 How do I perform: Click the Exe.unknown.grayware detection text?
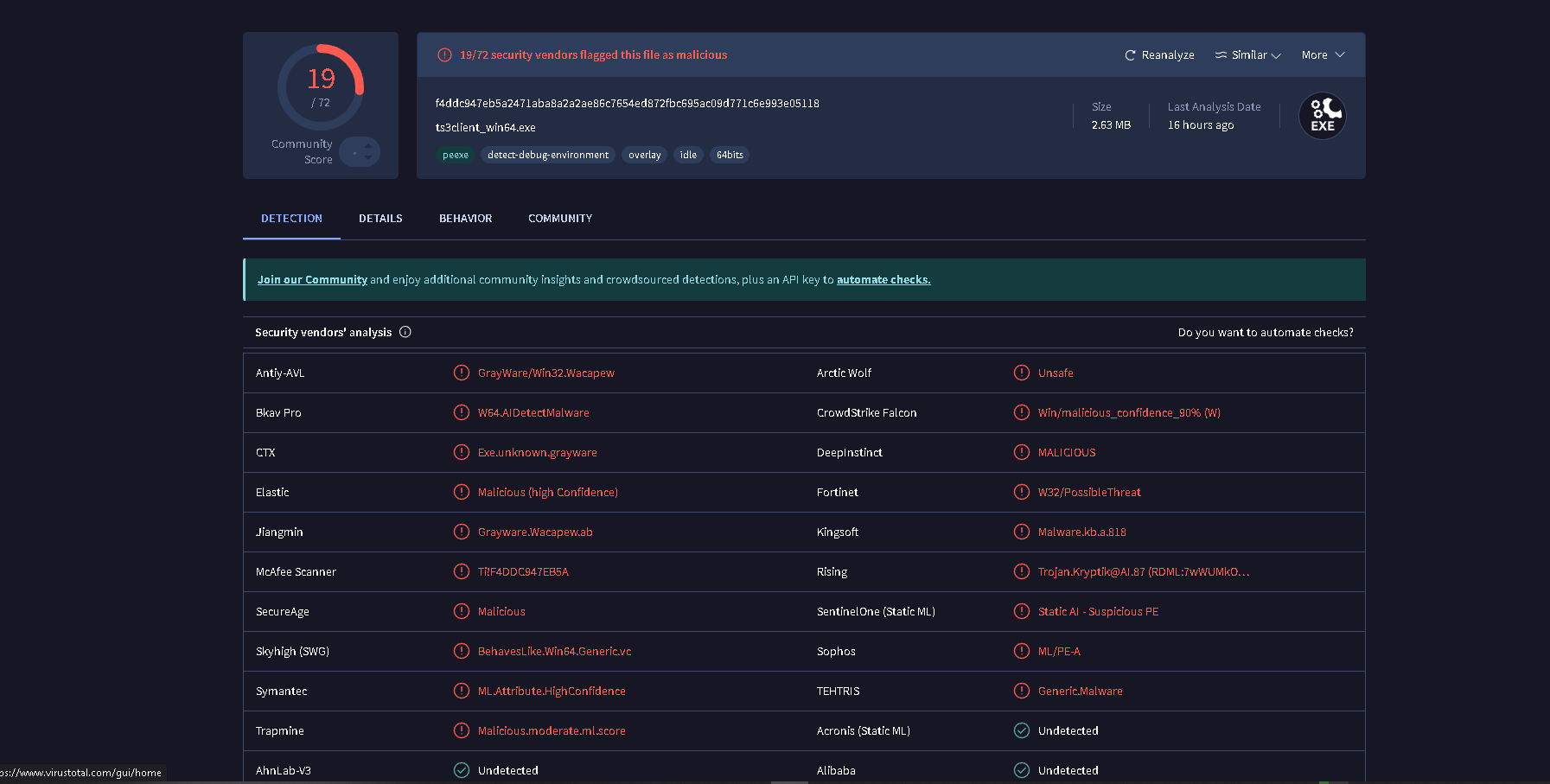[537, 453]
